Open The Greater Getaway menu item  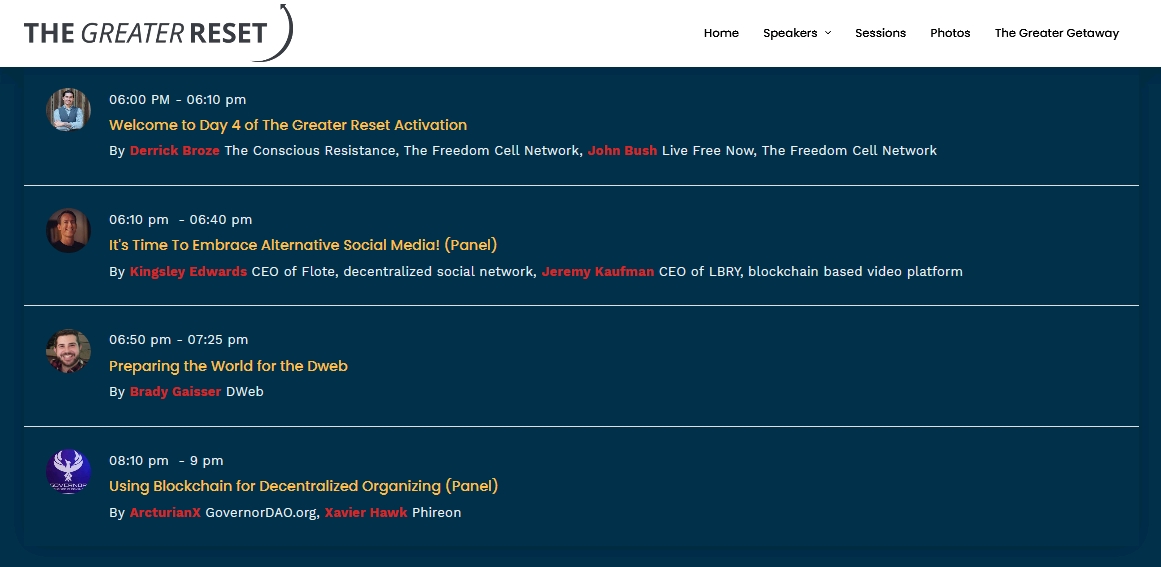pyautogui.click(x=1057, y=33)
